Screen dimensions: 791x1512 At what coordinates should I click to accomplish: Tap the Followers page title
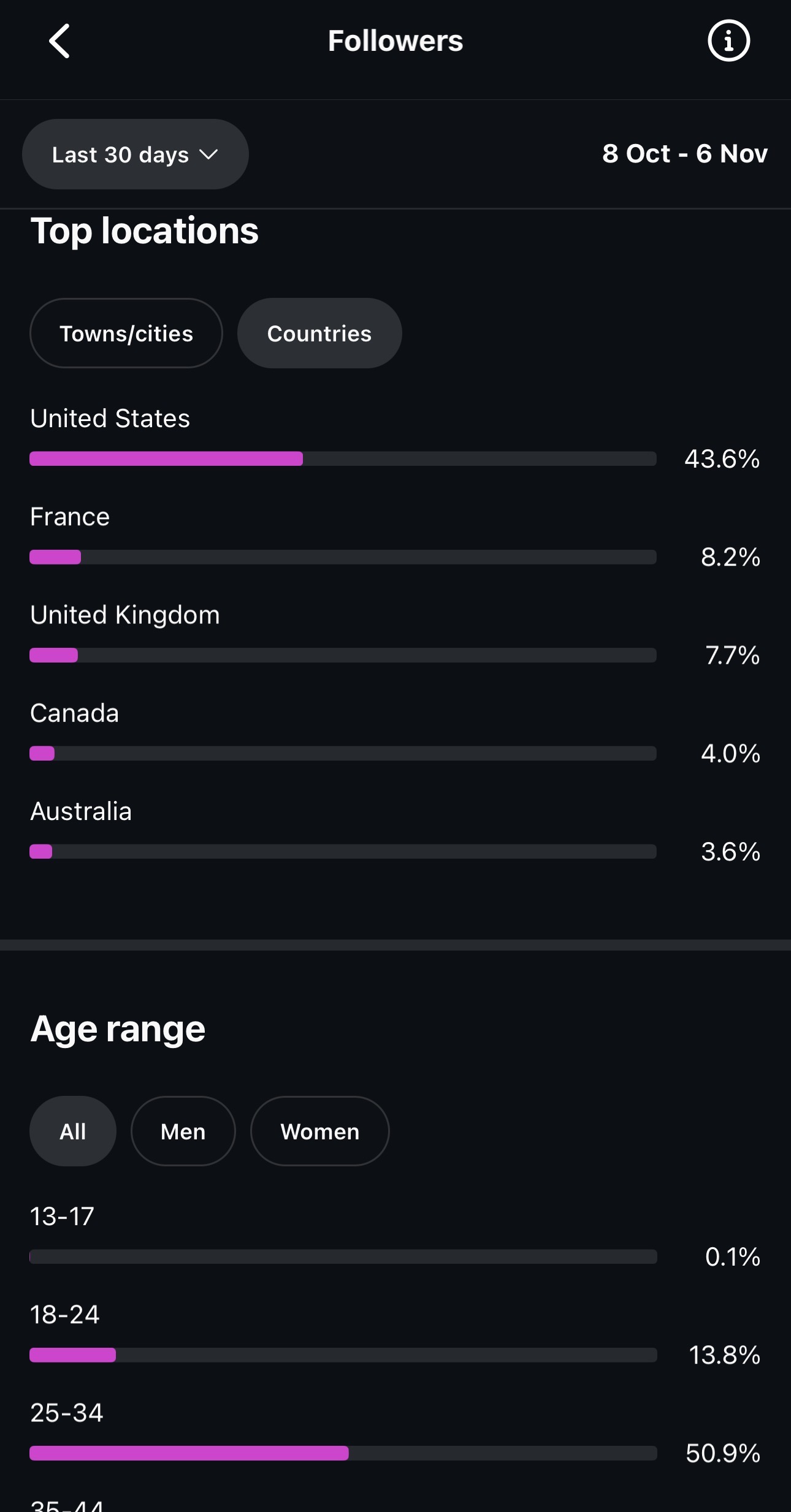pos(395,41)
